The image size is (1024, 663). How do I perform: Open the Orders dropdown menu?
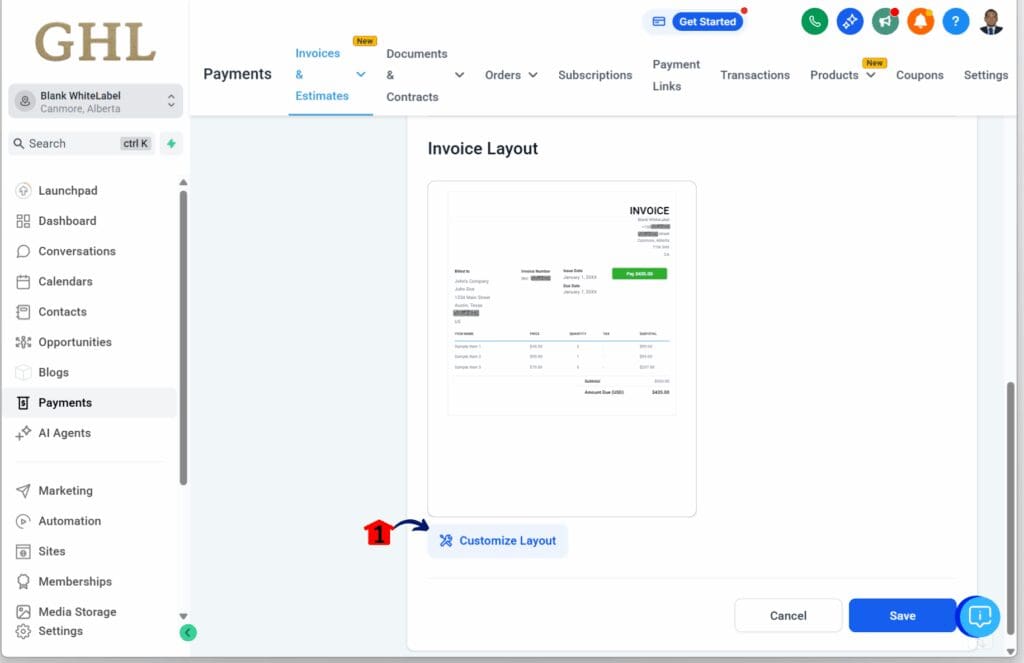511,74
